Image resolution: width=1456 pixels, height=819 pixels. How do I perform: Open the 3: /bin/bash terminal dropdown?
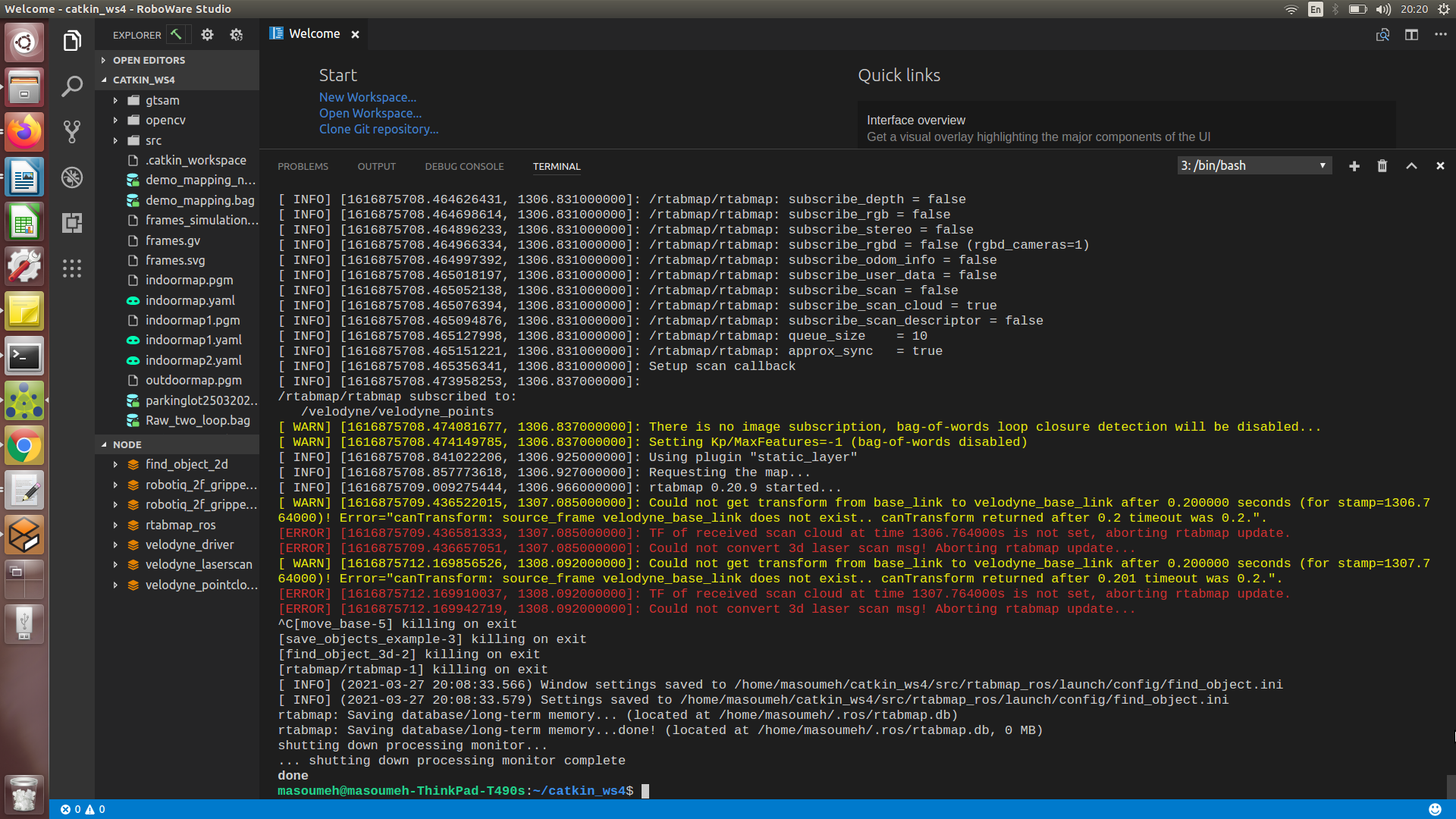pyautogui.click(x=1254, y=165)
